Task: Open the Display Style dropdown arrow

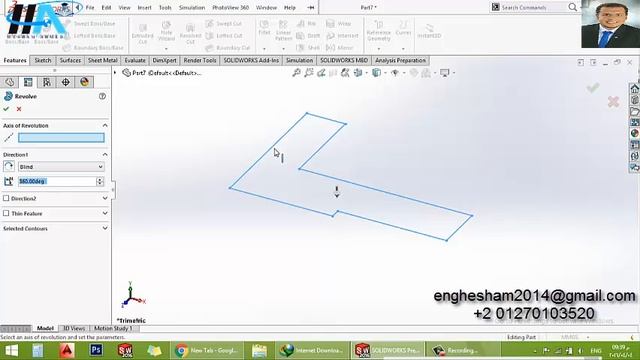Action: (385, 73)
